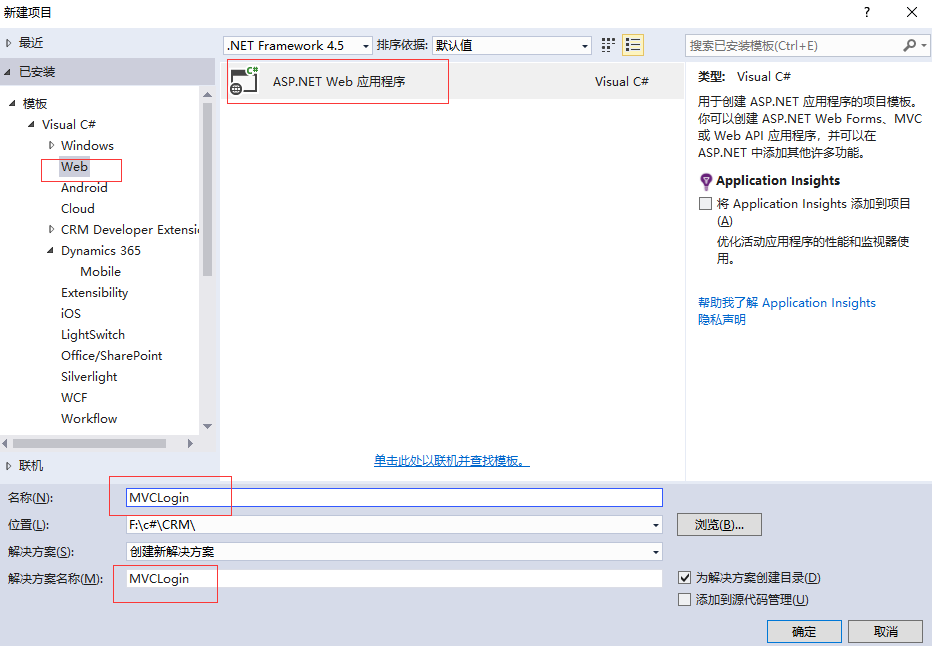Open the .NET Framework 4.5 dropdown
Viewport: 932px width, 646px height.
(298, 45)
